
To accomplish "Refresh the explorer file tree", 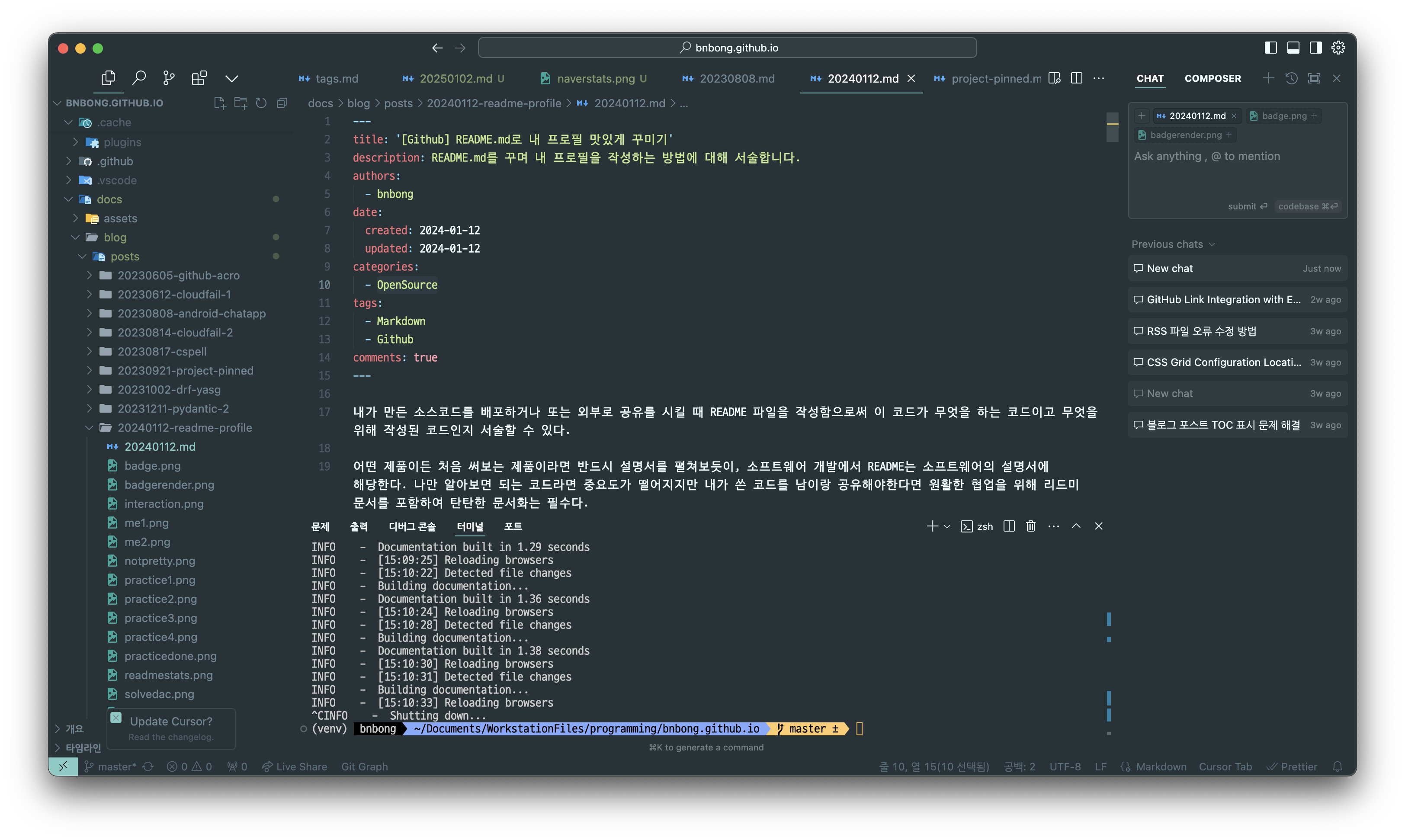I will click(x=261, y=103).
